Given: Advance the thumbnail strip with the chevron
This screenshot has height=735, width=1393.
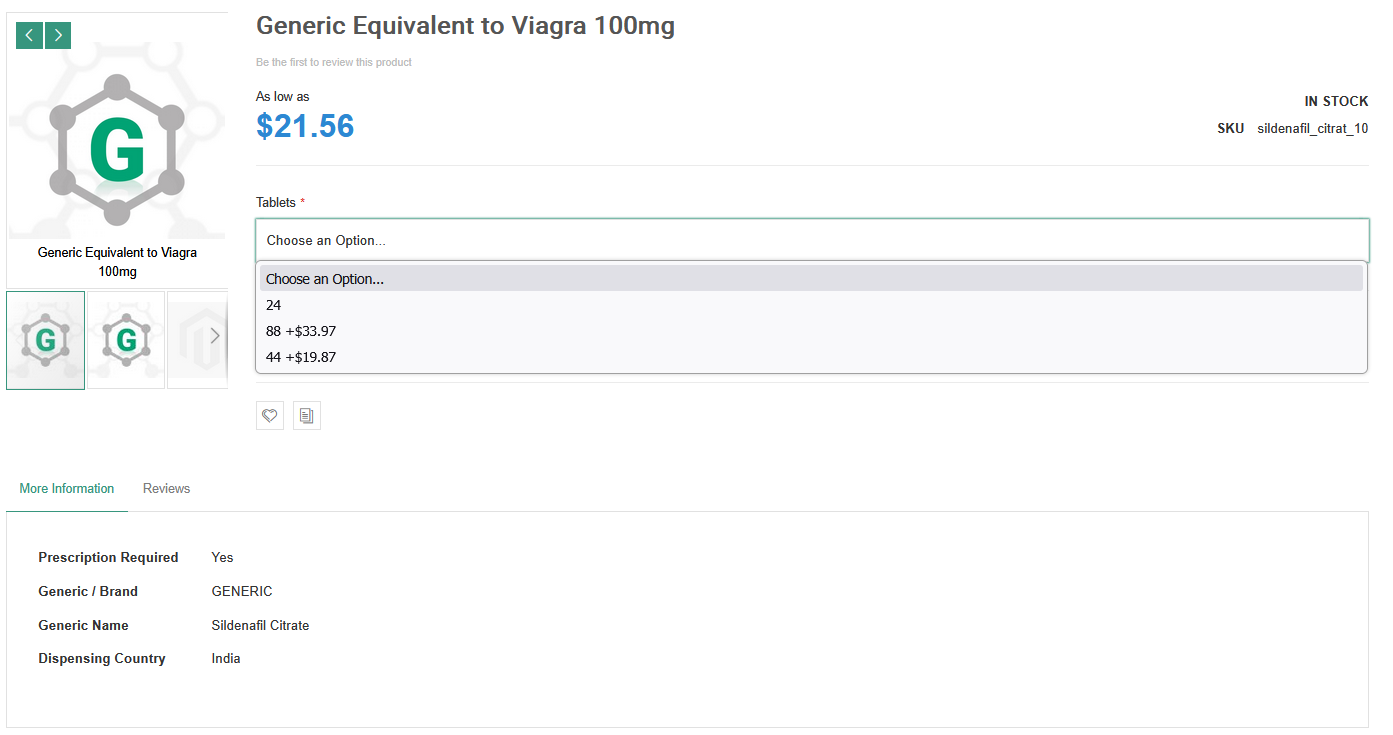Looking at the screenshot, I should pyautogui.click(x=214, y=336).
